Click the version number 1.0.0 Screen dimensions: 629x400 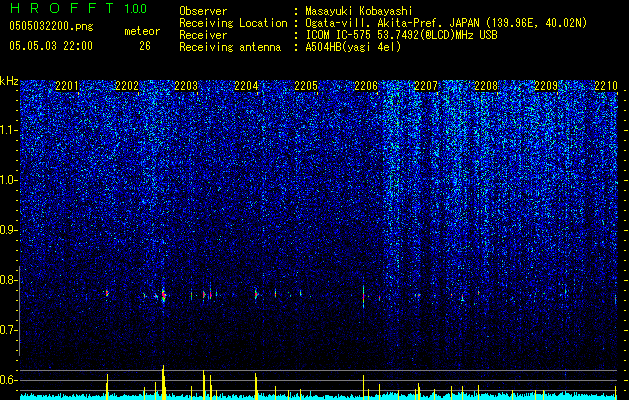(135, 8)
